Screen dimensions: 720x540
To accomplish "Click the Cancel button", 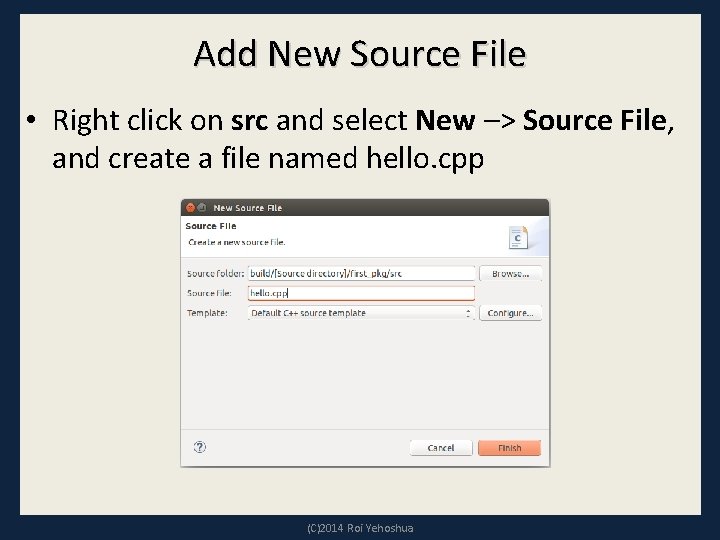I will tap(441, 448).
